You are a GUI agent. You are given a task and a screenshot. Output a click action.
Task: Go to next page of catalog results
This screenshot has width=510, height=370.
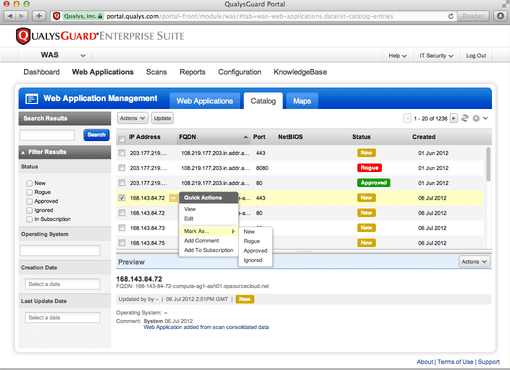pos(454,118)
